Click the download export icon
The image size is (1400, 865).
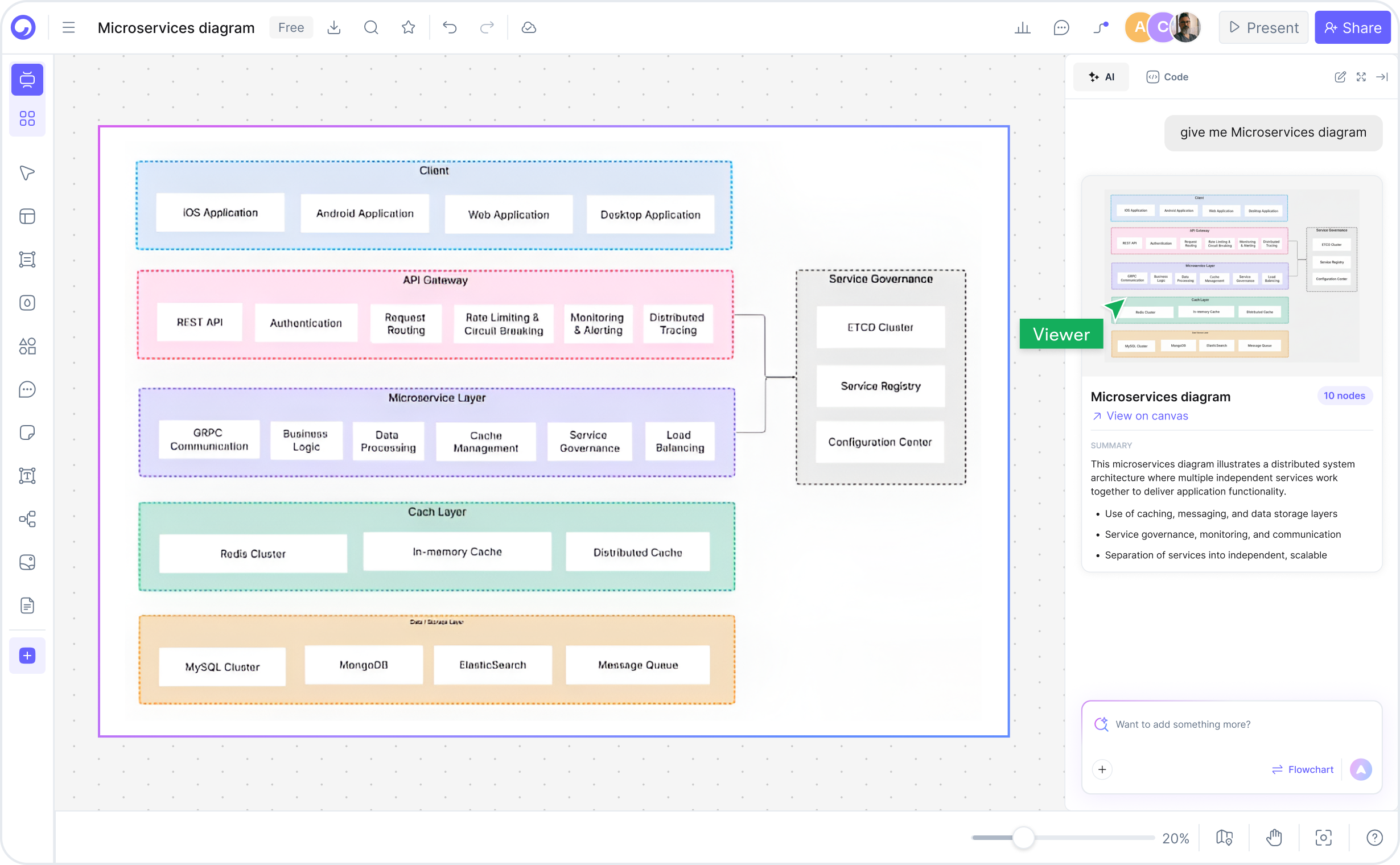[334, 27]
